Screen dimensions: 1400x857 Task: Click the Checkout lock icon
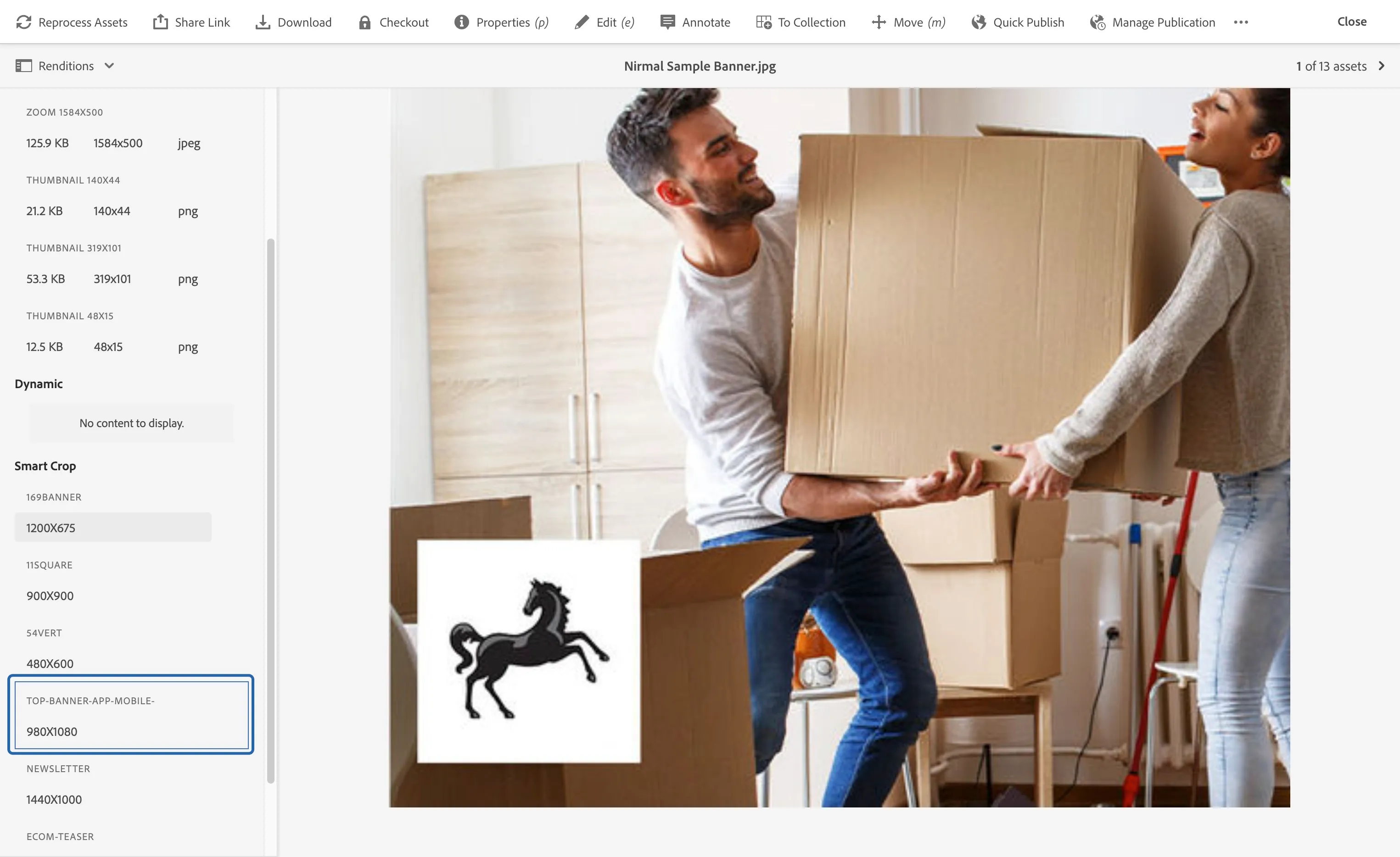point(365,22)
